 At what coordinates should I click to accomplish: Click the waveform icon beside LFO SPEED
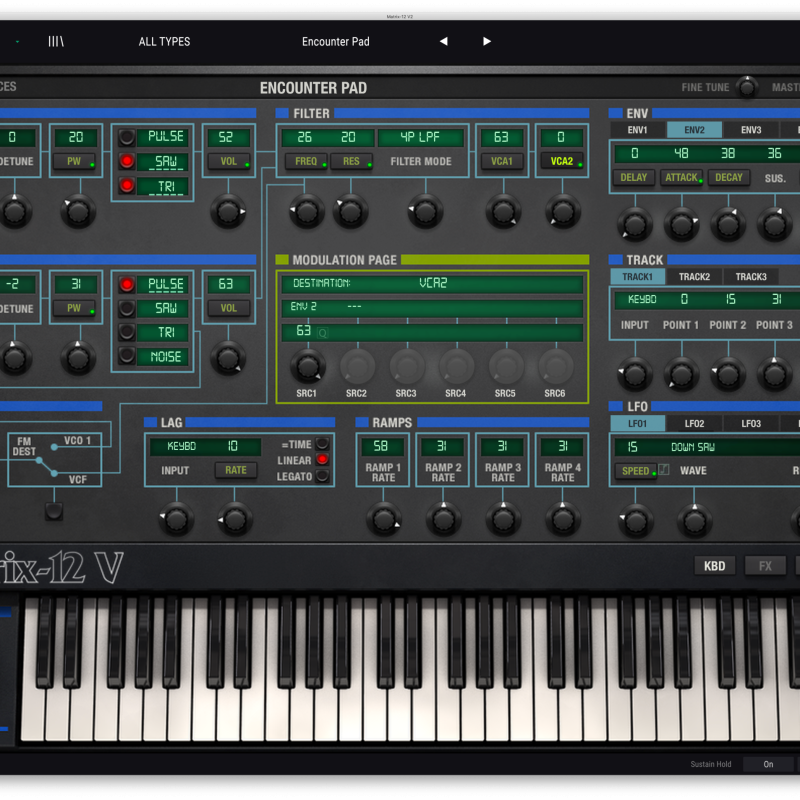663,469
